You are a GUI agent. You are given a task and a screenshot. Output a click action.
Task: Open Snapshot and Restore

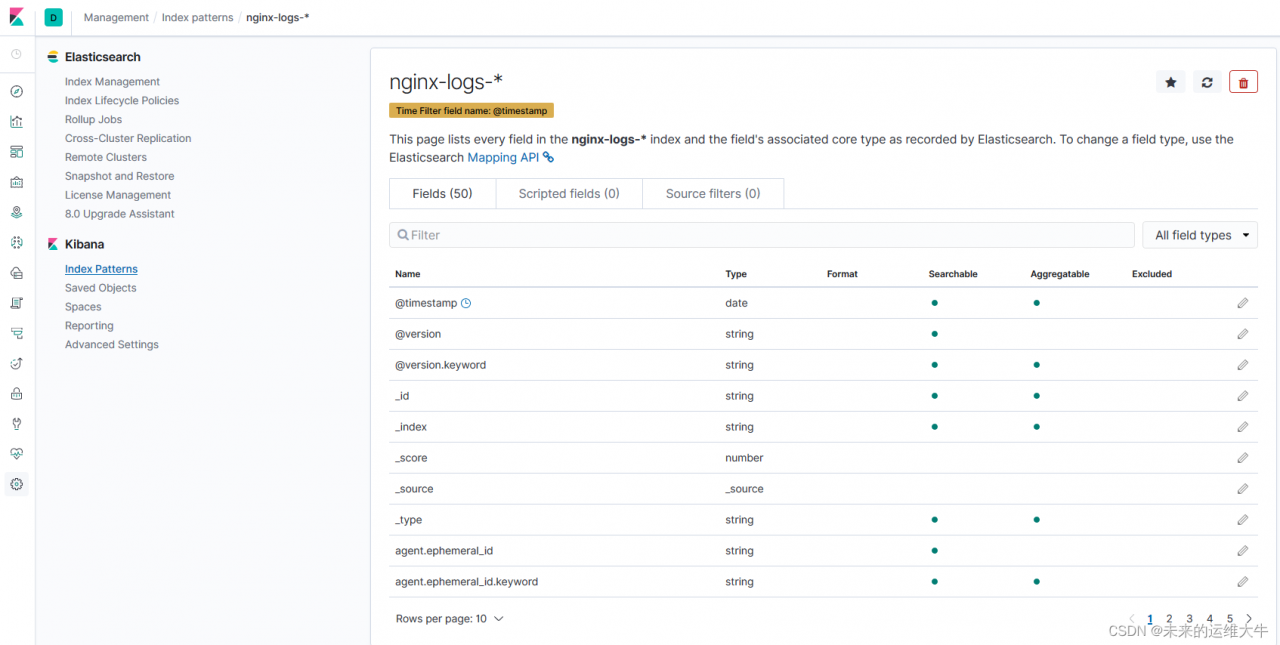pos(119,176)
